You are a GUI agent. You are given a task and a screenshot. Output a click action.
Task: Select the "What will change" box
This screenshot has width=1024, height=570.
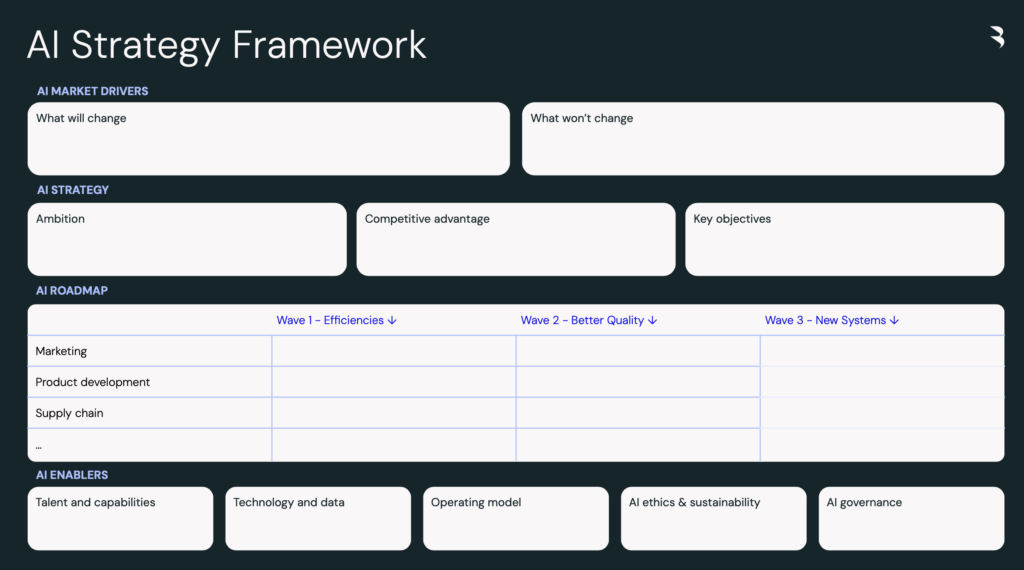point(268,139)
